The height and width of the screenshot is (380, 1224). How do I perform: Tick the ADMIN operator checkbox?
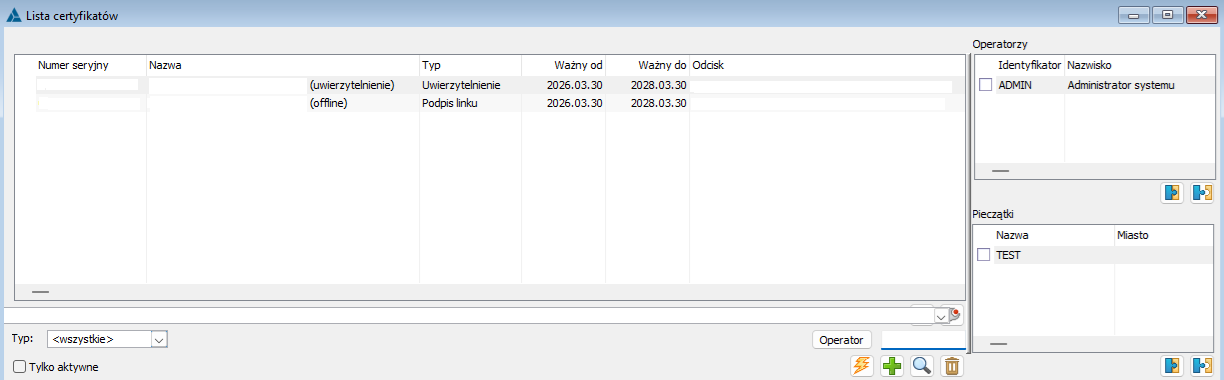pyautogui.click(x=985, y=85)
